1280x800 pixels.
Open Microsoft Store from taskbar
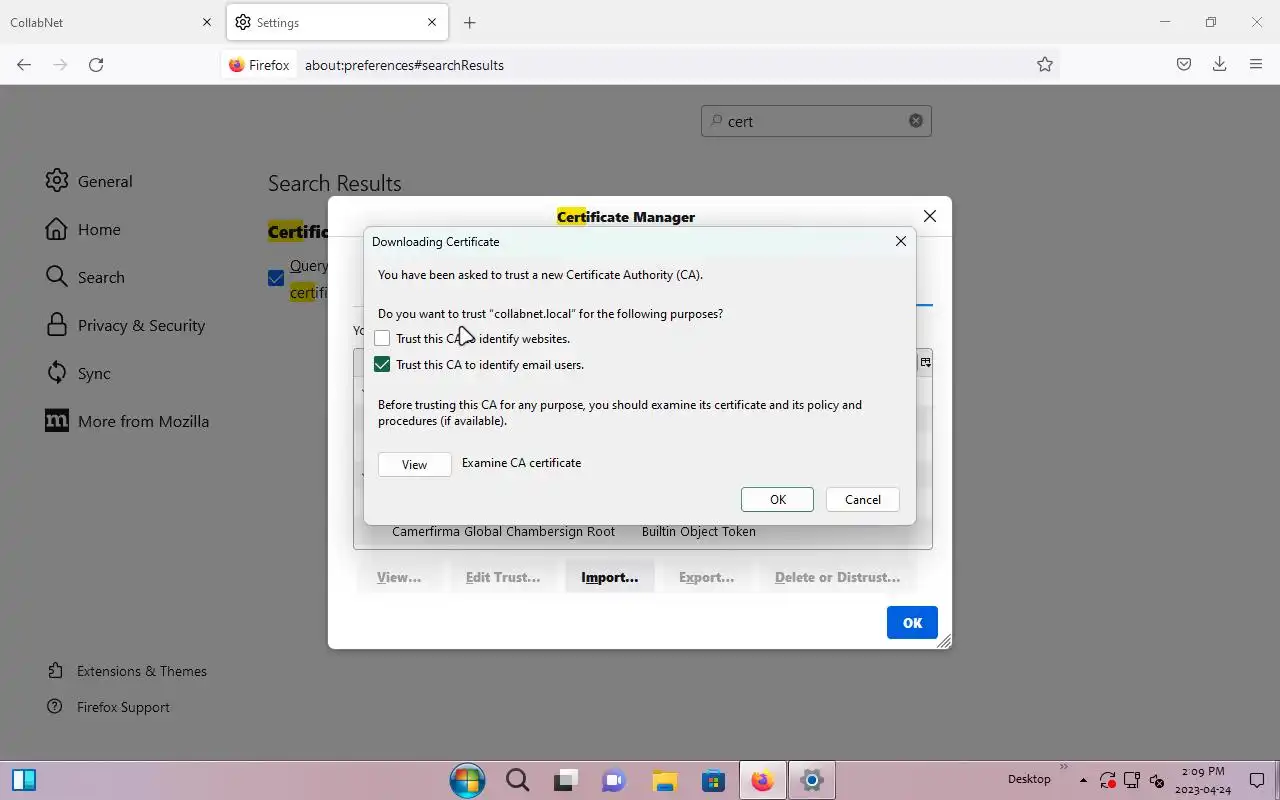[x=712, y=780]
